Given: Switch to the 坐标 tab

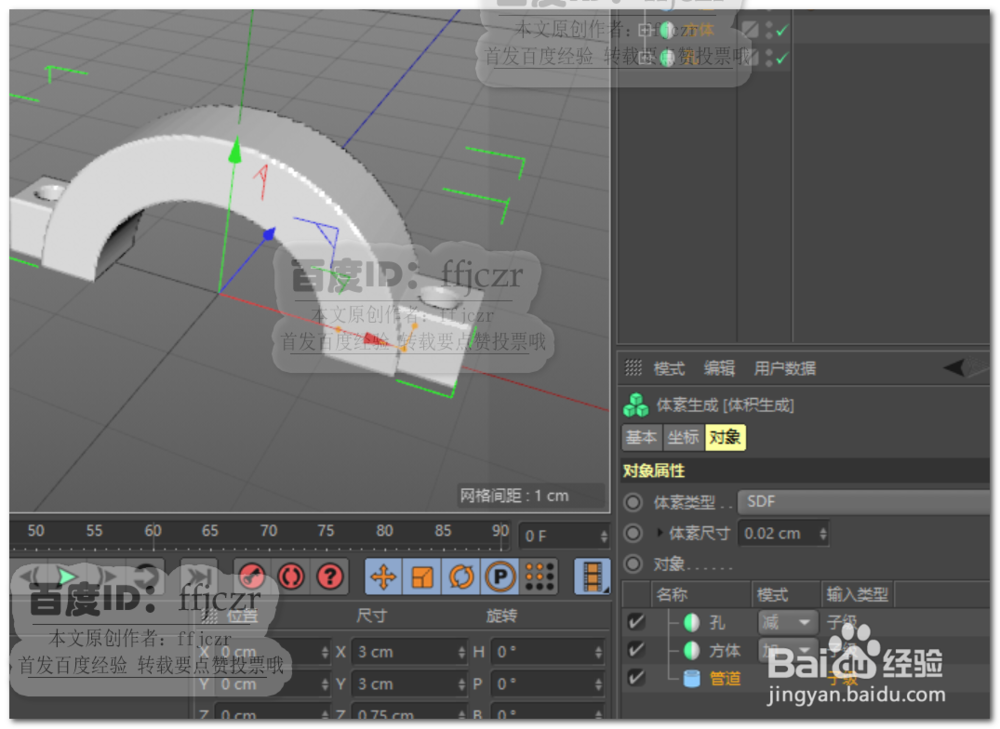Looking at the screenshot, I should point(683,438).
